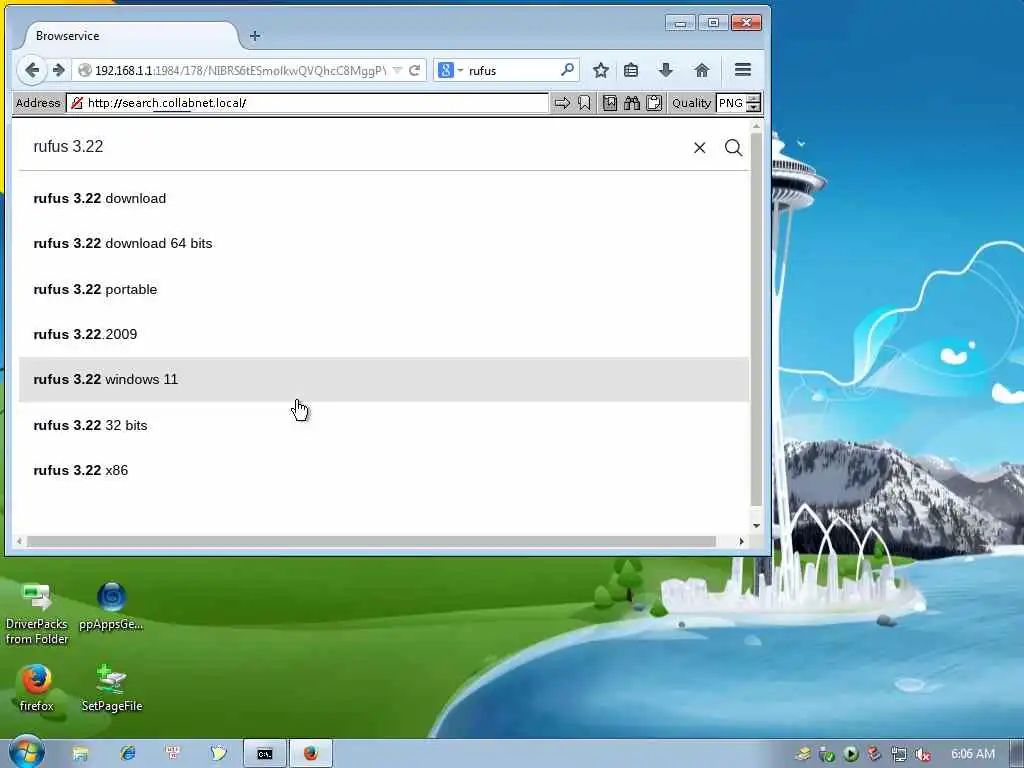Show bookmarks list icon
This screenshot has width=1024, height=768.
631,70
